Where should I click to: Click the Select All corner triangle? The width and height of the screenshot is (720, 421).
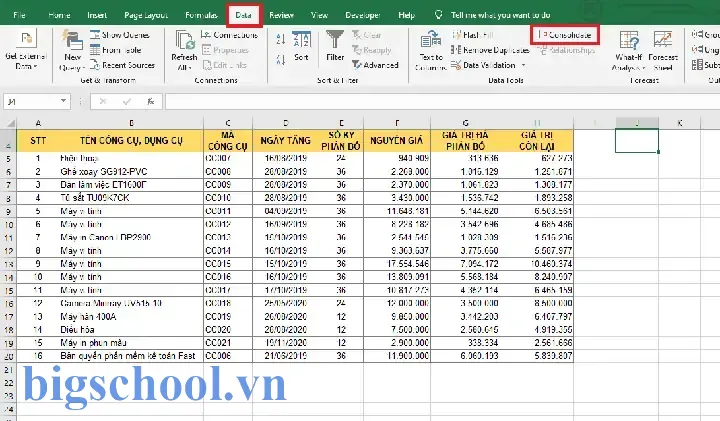click(x=10, y=123)
